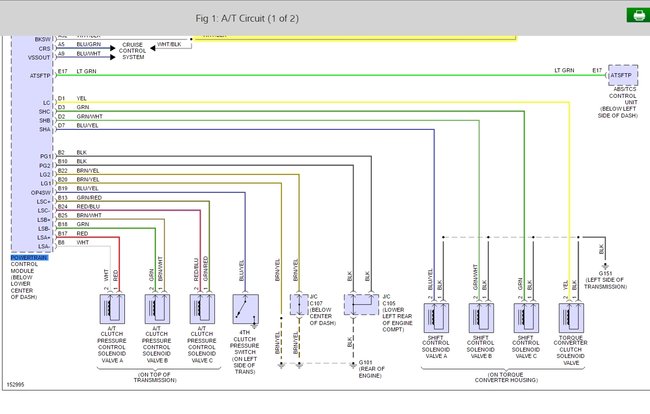
Task: Click the GRN/RED wire label at B13
Action: (89, 198)
